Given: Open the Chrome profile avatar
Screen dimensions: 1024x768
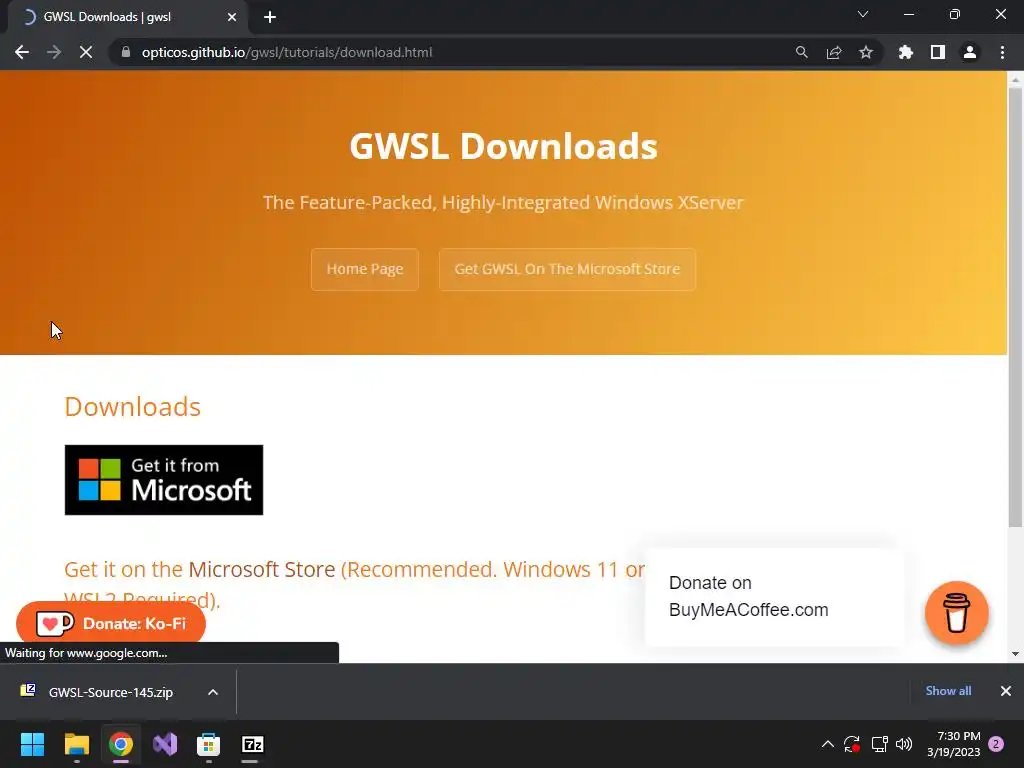Looking at the screenshot, I should 970,52.
